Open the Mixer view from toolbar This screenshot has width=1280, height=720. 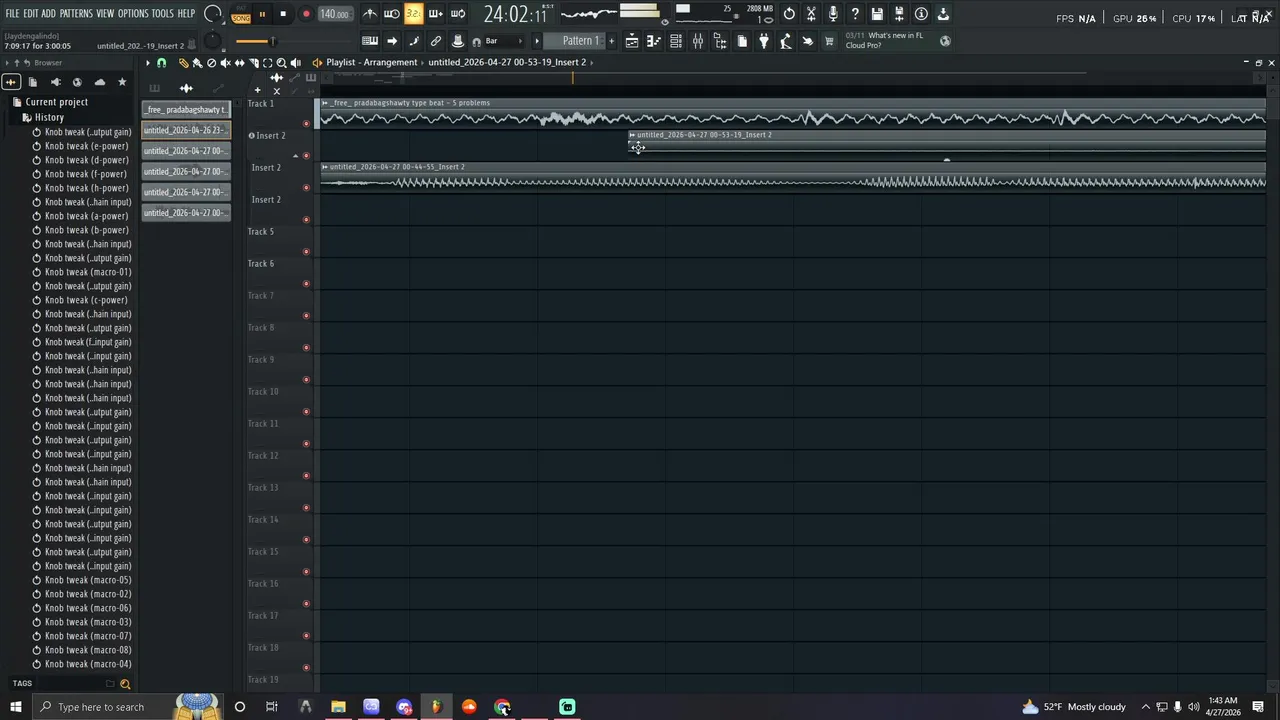pos(698,41)
